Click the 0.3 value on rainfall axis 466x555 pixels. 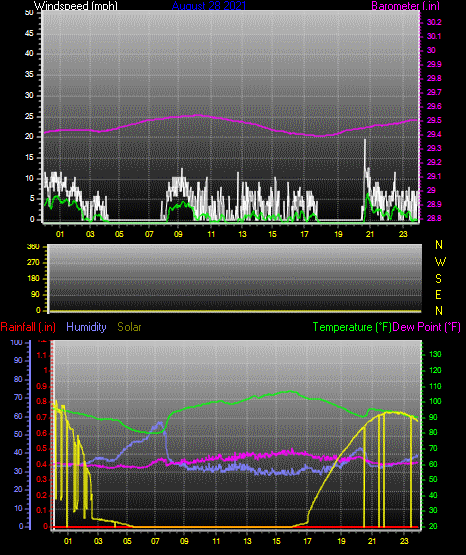(x=42, y=480)
